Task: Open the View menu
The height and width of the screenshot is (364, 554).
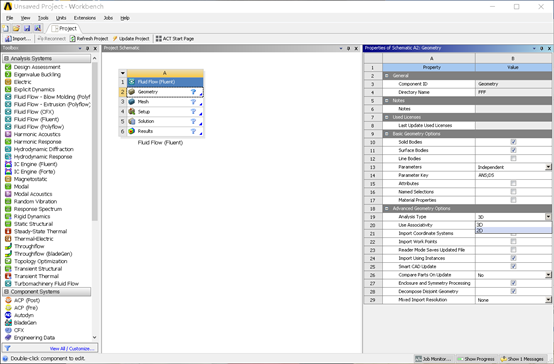Action: [x=25, y=18]
